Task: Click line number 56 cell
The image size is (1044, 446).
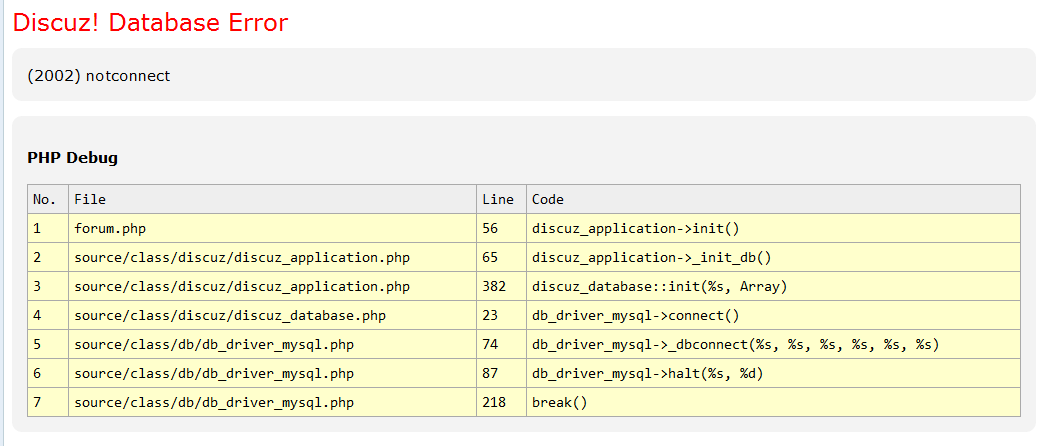Action: 501,228
